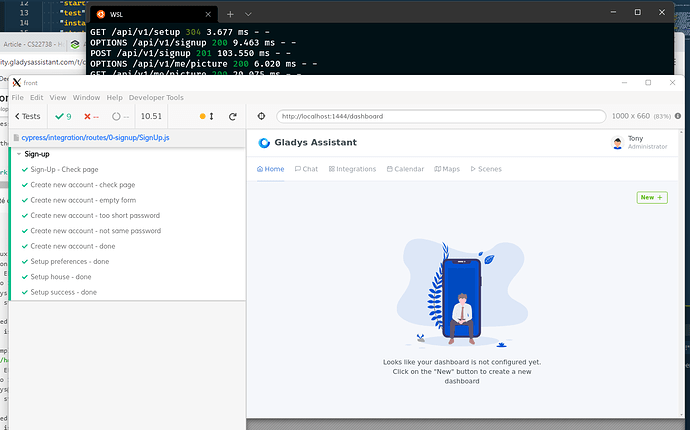Go back to Tests list
690x430 pixels.
(27, 116)
